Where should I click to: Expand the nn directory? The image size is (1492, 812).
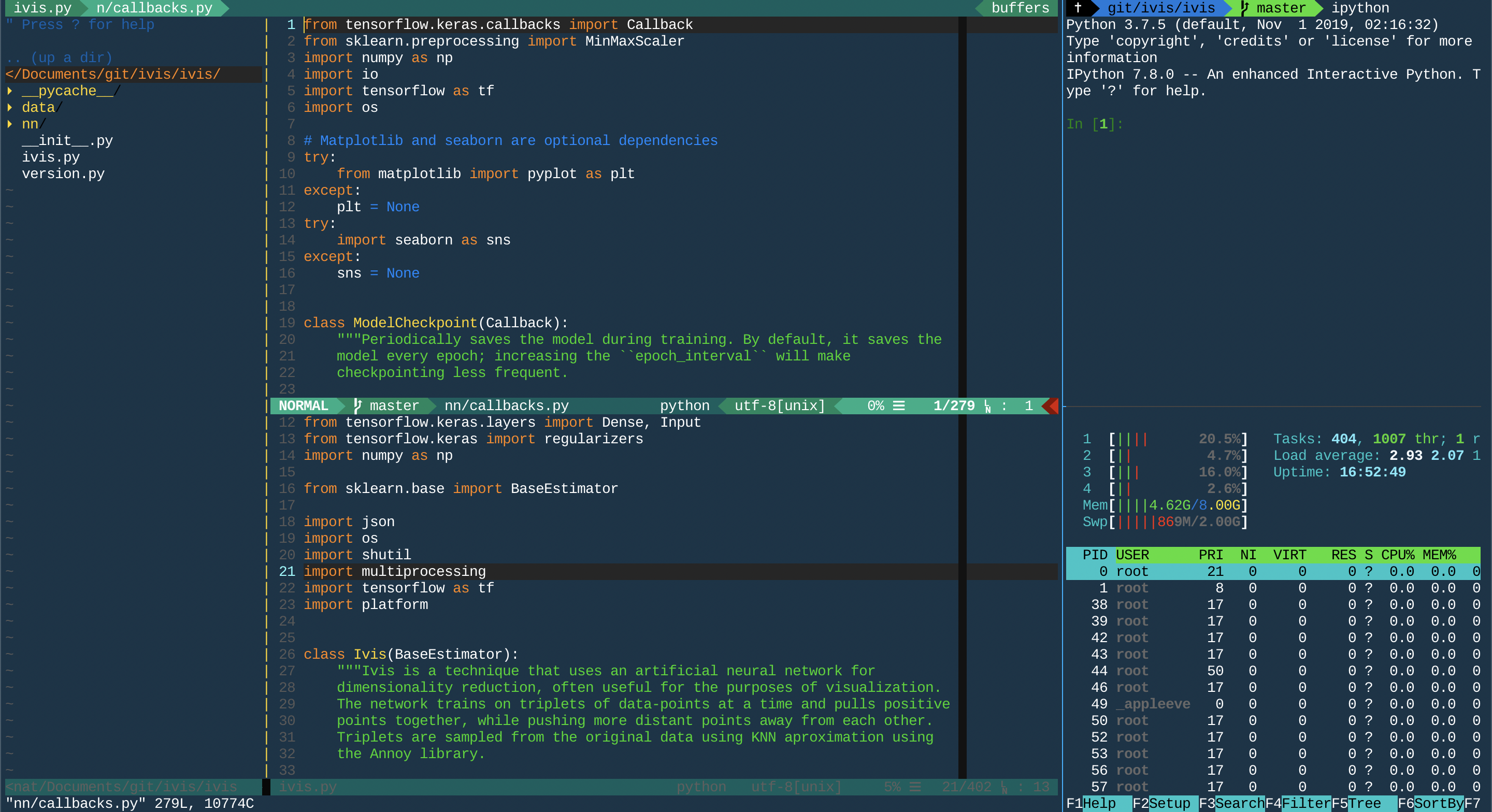click(x=30, y=123)
